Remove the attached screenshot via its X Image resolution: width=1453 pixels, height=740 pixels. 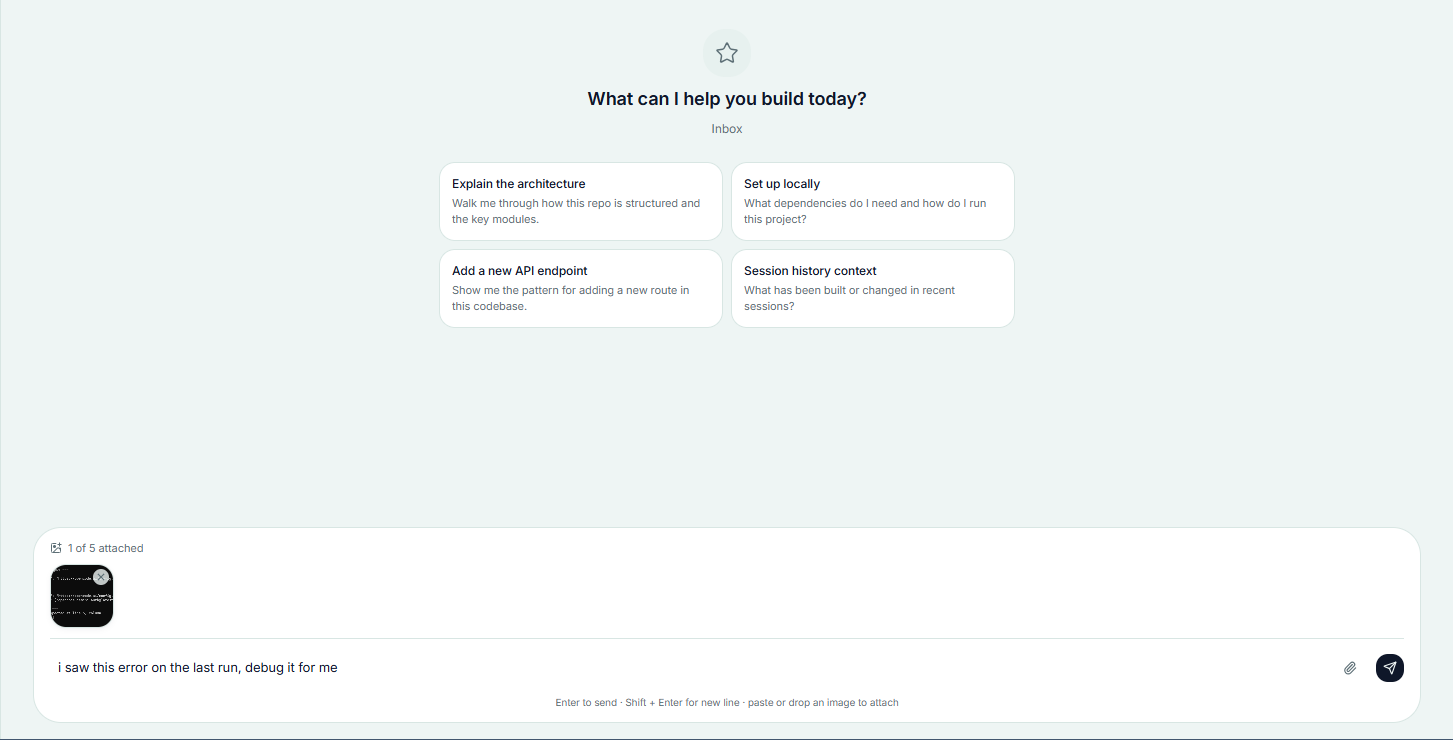tap(101, 577)
